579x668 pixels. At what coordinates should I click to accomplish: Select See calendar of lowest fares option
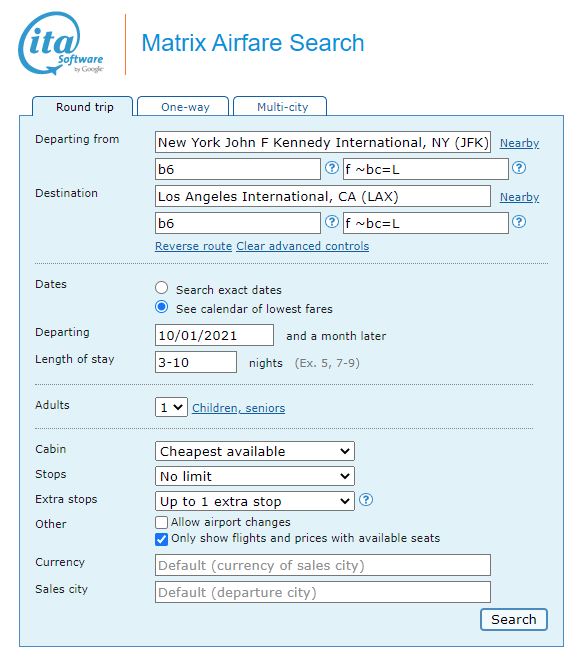point(161,307)
